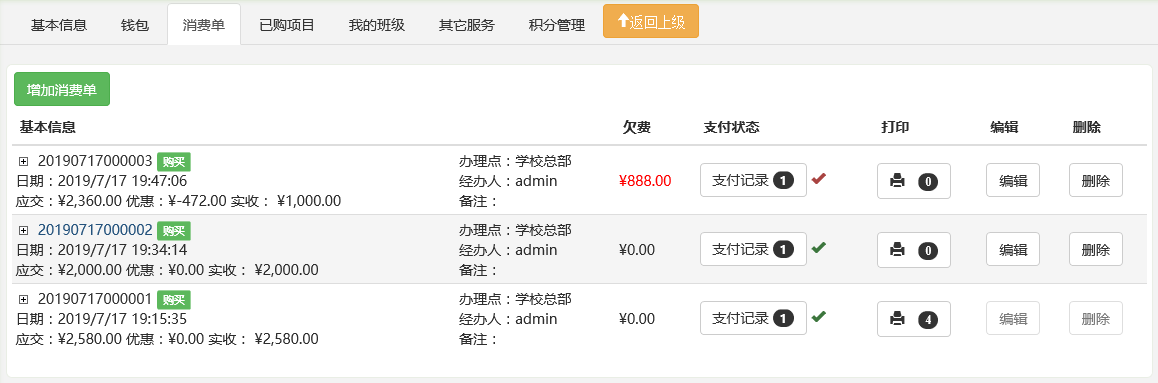1158x383 pixels.
Task: Open order link 20190717000002
Action: (95, 230)
